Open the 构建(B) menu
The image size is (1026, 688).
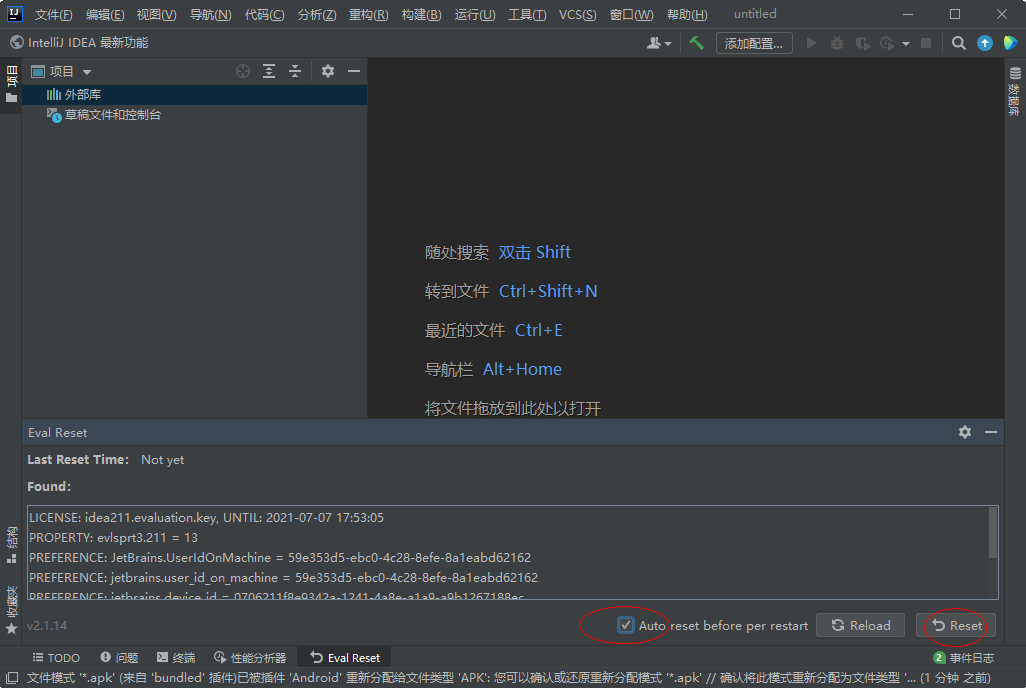421,14
